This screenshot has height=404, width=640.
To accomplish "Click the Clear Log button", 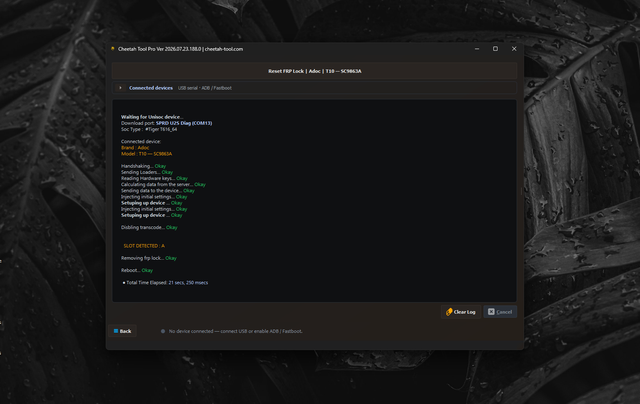I will click(x=460, y=312).
